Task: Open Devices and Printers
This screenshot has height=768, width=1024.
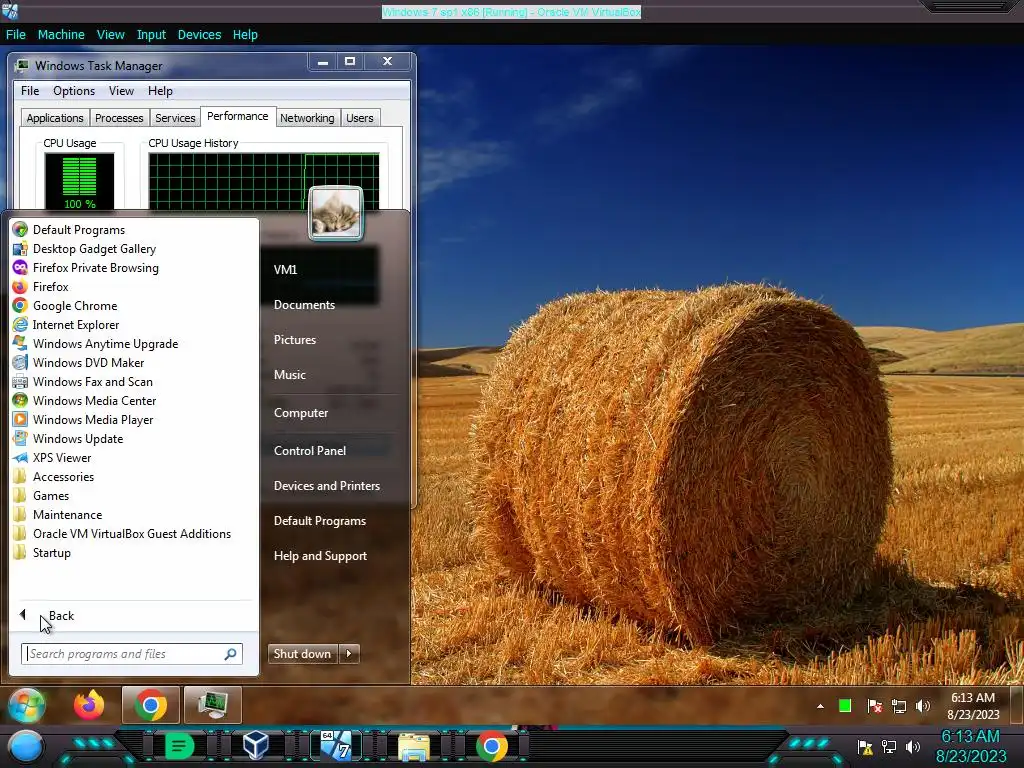Action: pos(327,486)
